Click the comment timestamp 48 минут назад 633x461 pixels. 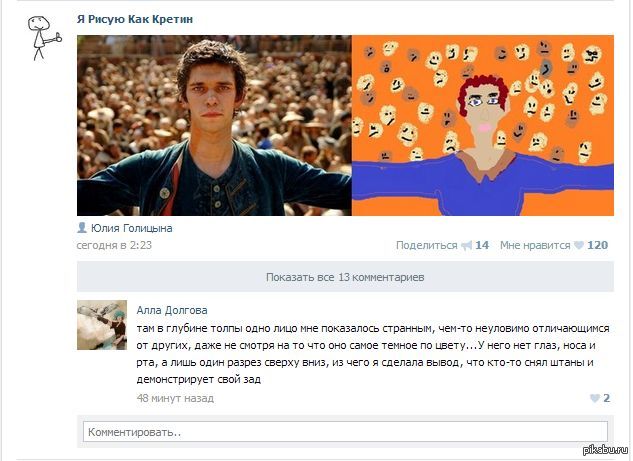pos(175,398)
